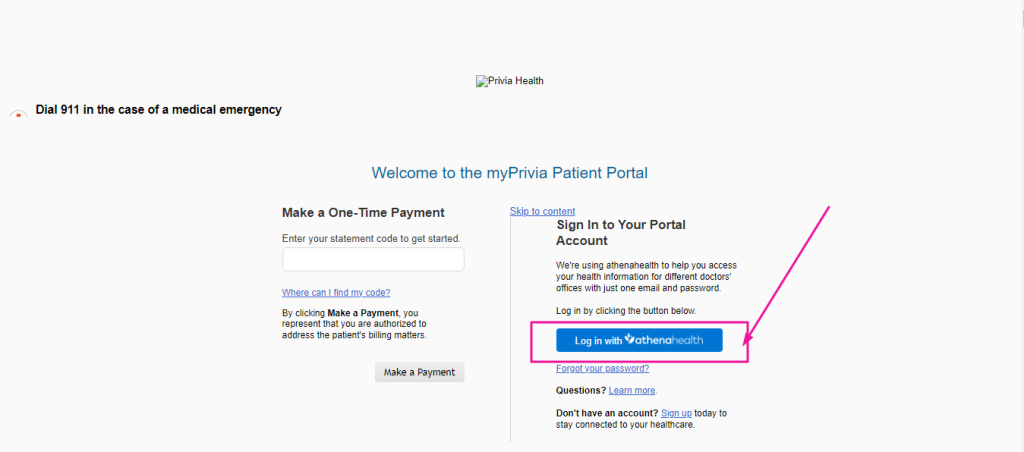Click the red emergency alert icon
The height and width of the screenshot is (452, 1024).
pos(18,114)
